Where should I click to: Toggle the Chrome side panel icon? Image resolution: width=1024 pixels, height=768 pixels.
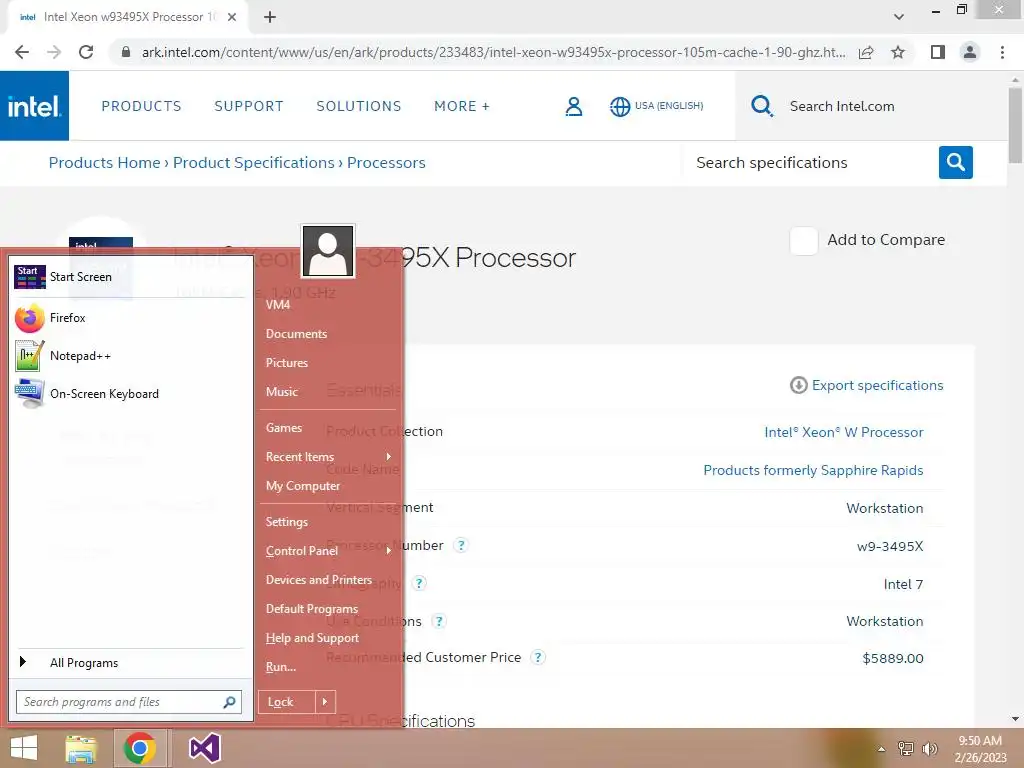point(938,52)
